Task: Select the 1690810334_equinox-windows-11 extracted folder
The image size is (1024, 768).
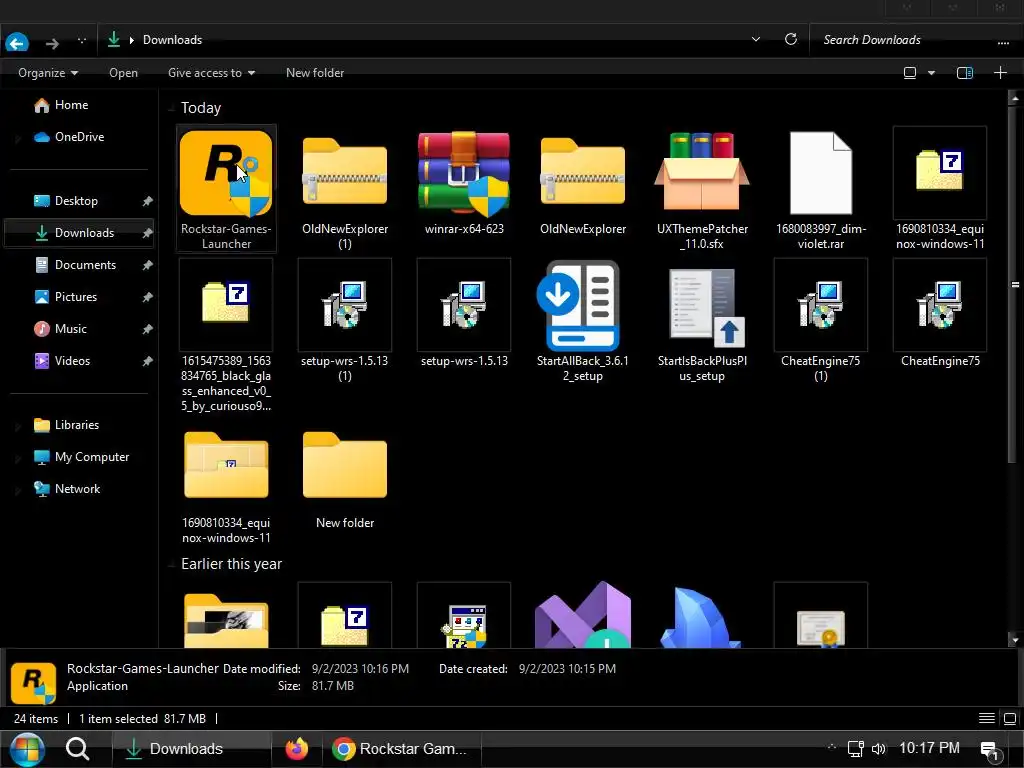Action: click(x=226, y=487)
